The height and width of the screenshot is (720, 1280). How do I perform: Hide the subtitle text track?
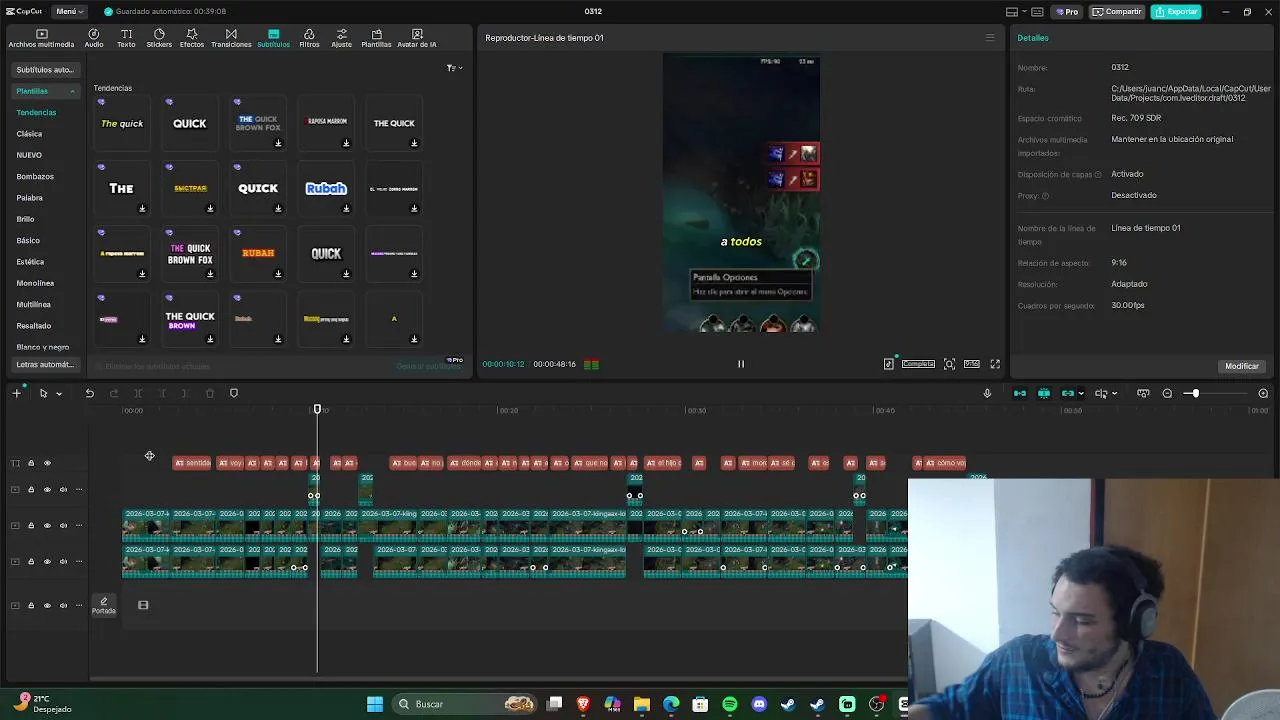click(47, 463)
